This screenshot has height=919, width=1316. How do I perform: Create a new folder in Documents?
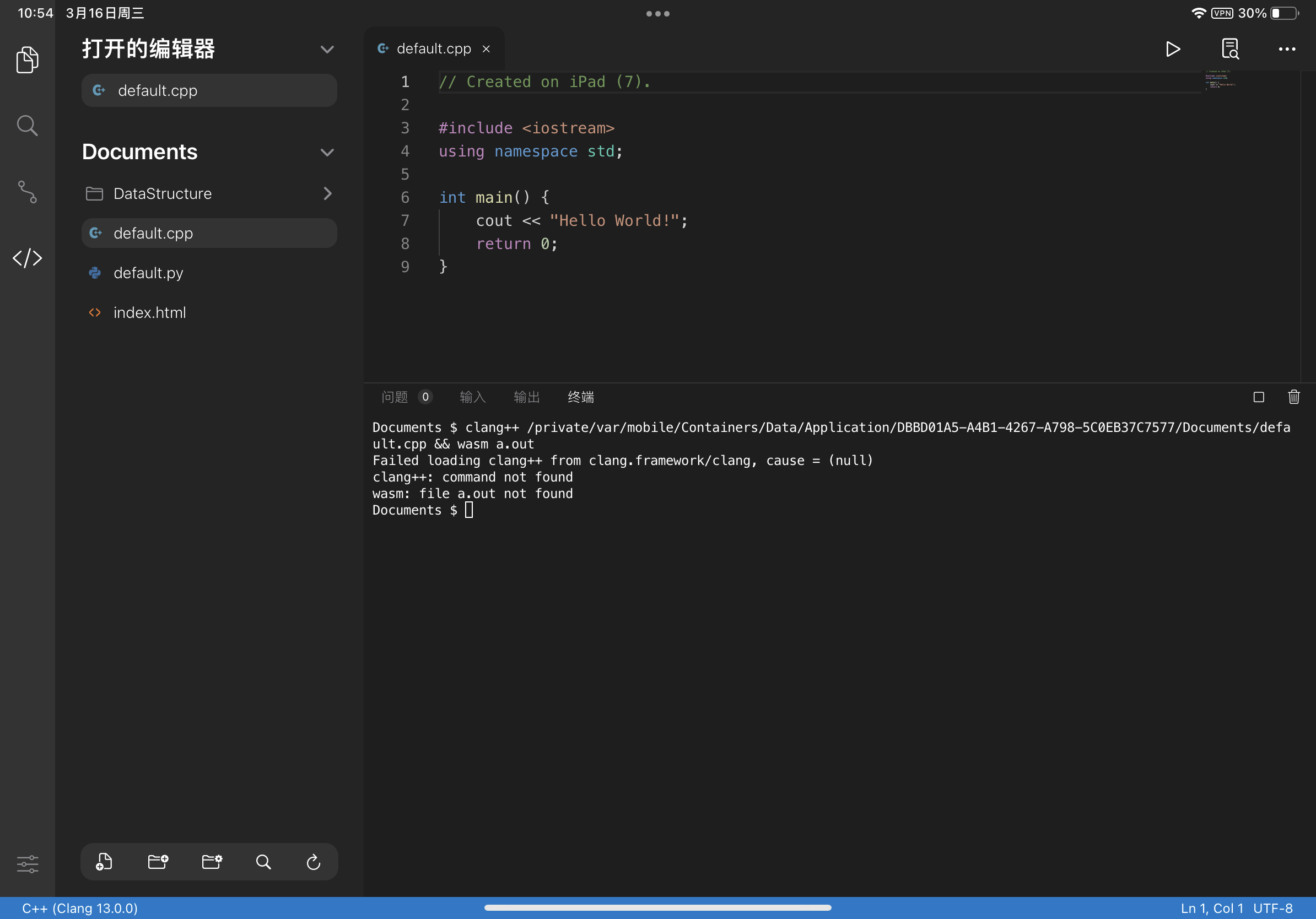pos(158,862)
